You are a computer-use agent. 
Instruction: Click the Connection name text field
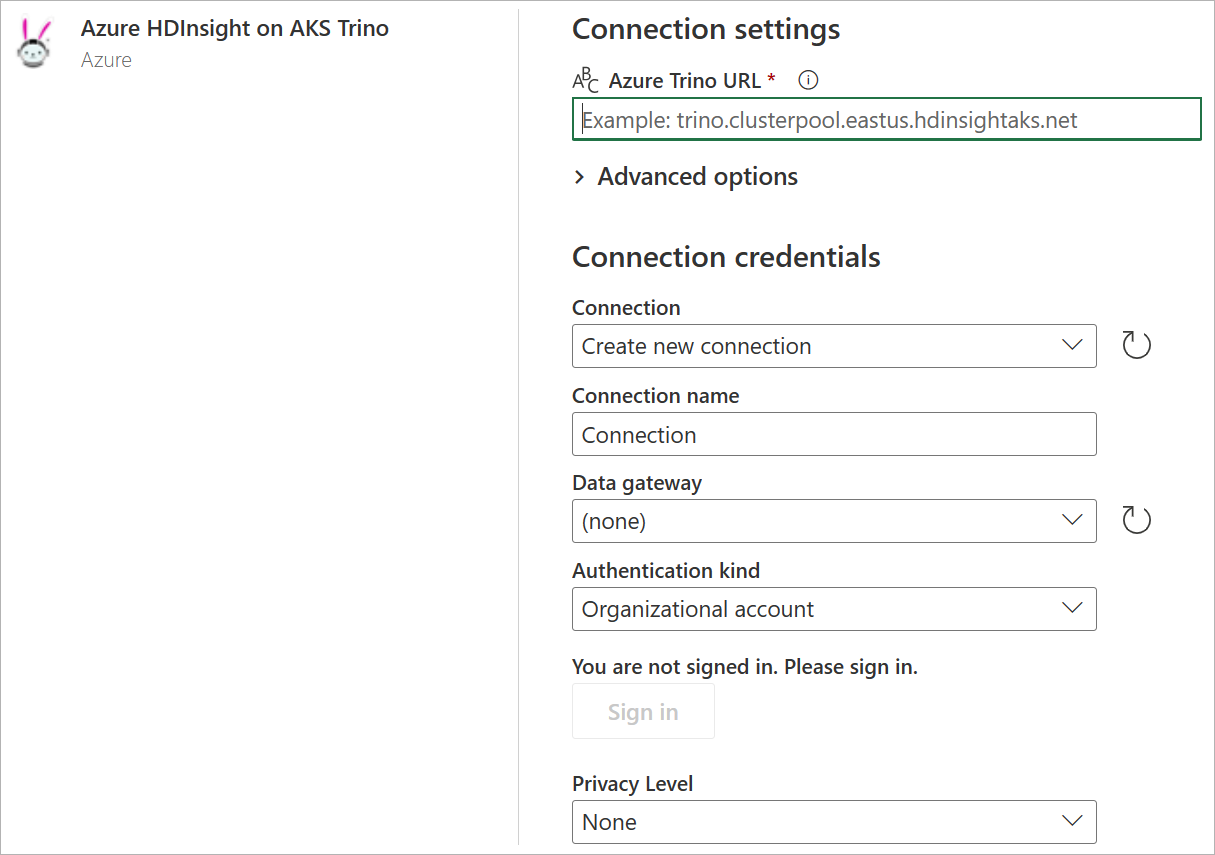[x=834, y=434]
